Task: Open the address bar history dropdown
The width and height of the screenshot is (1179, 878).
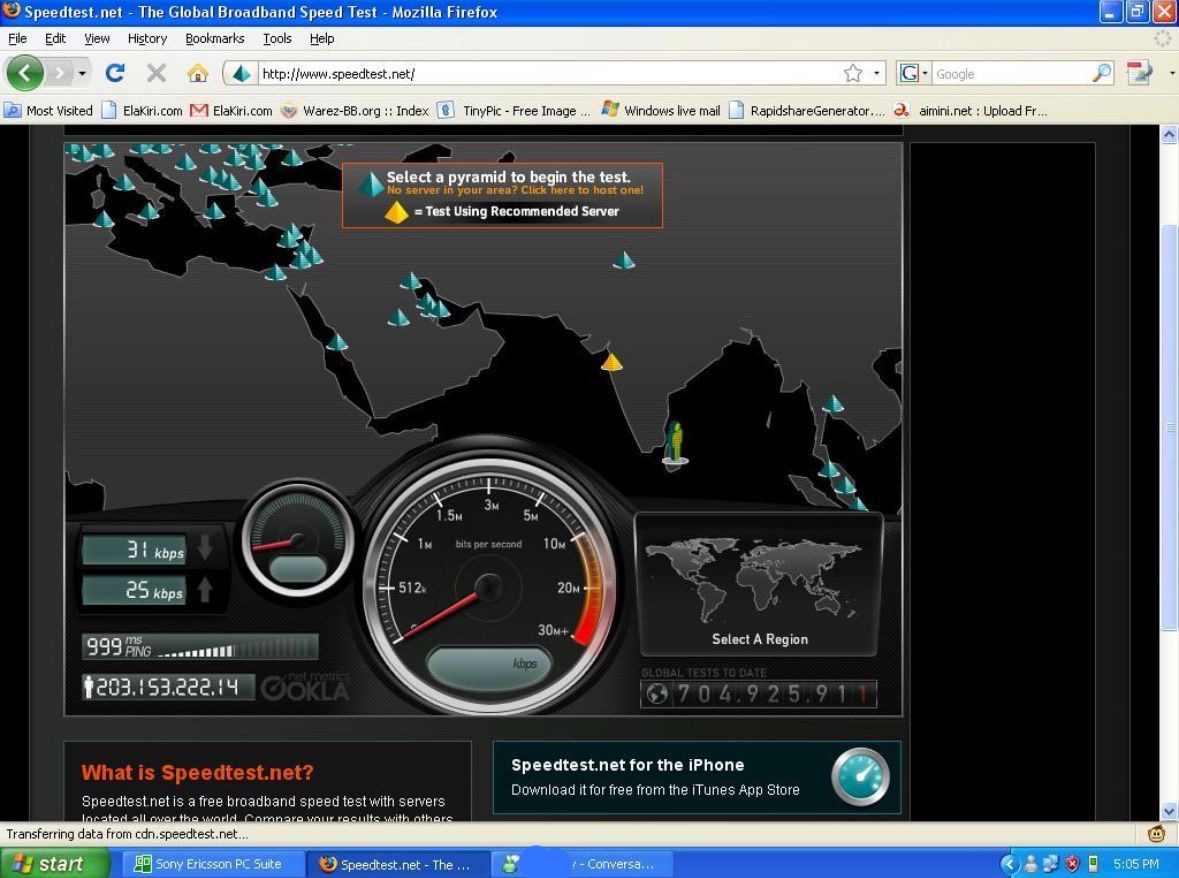Action: [x=876, y=74]
